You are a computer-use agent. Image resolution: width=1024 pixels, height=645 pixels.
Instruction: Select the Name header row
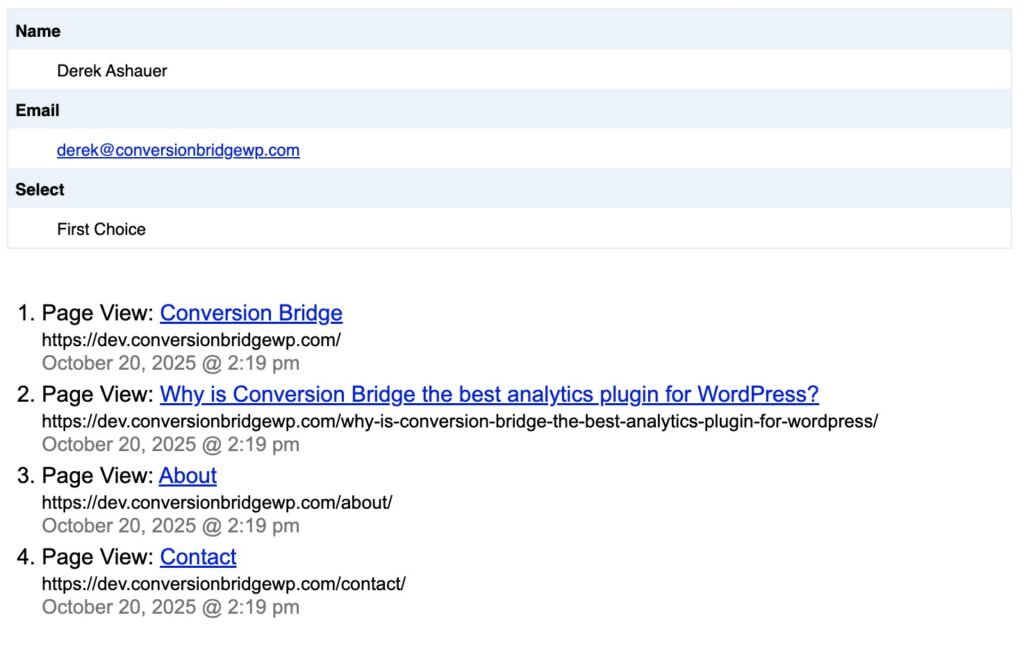(x=37, y=31)
